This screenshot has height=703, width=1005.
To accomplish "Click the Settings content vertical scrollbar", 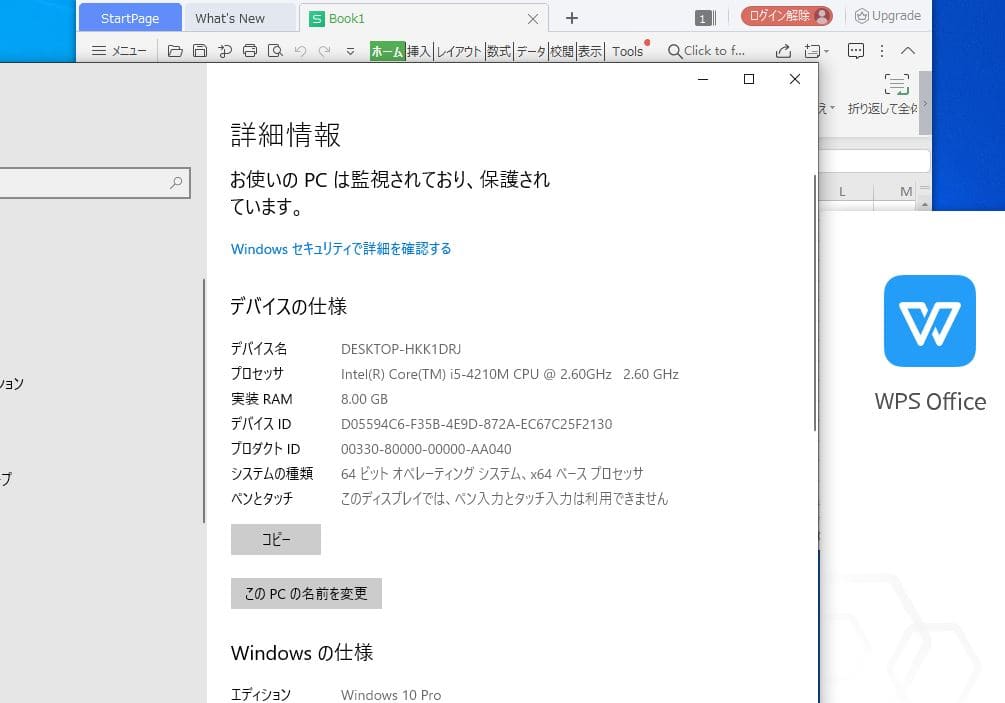I will tap(815, 302).
